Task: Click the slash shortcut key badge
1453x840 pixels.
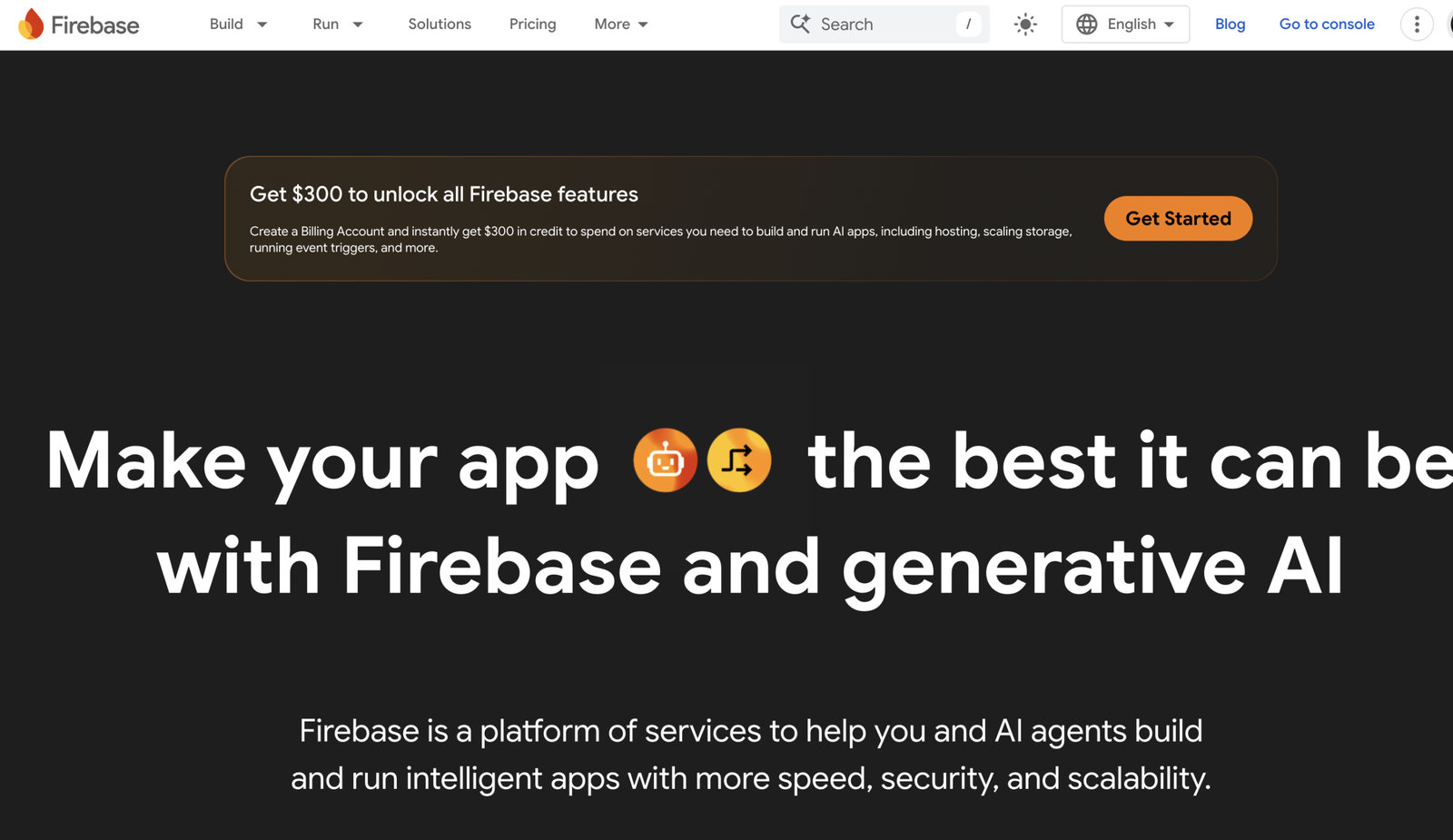Action: tap(968, 25)
